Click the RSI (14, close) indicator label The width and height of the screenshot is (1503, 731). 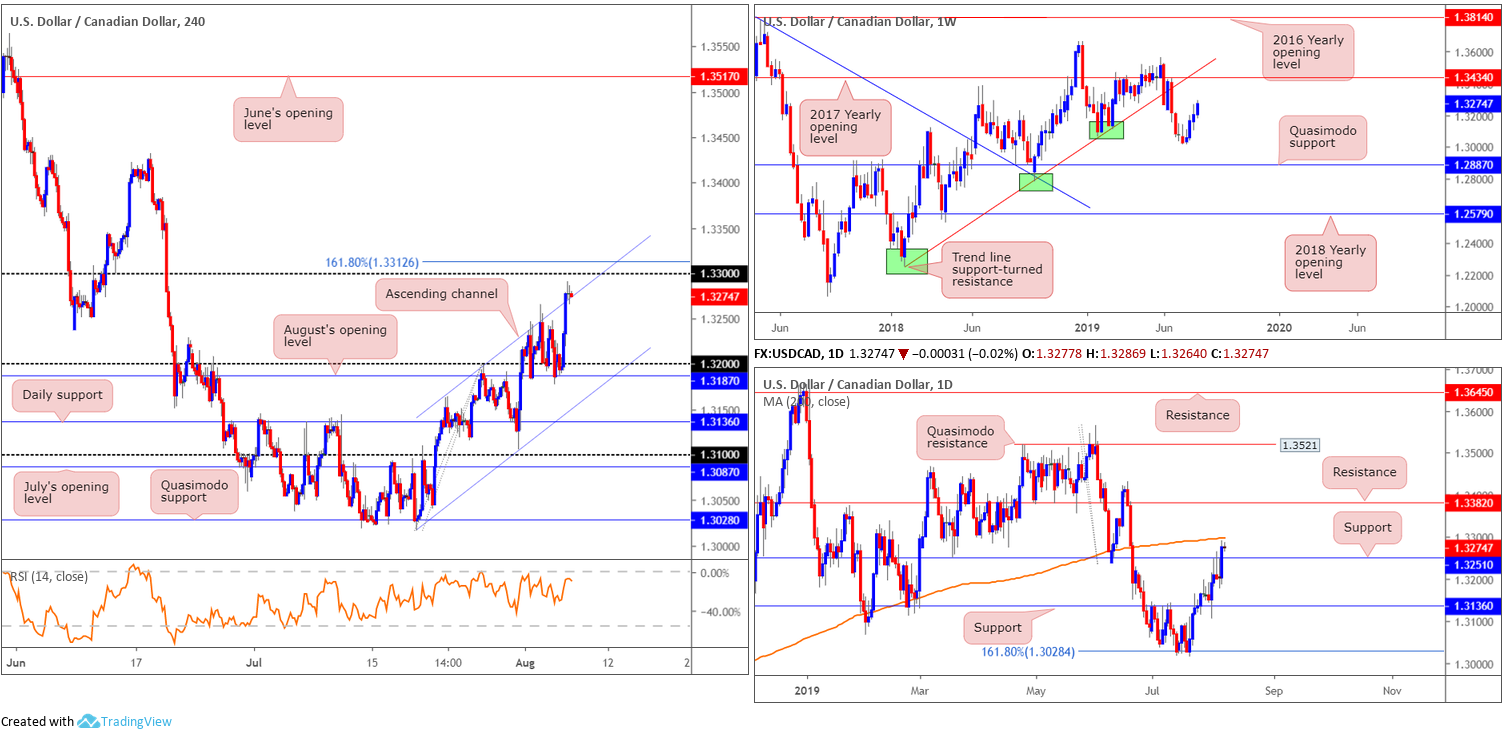(x=48, y=577)
